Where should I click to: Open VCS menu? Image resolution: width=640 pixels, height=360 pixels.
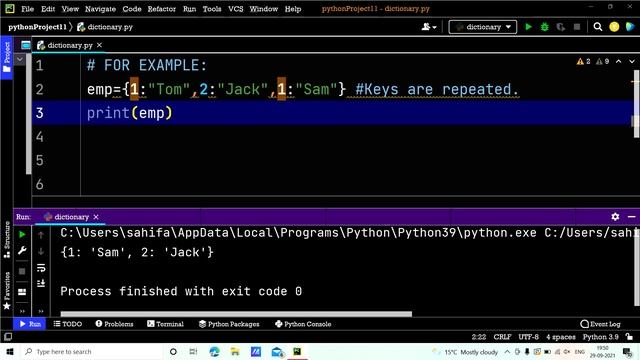coord(236,9)
